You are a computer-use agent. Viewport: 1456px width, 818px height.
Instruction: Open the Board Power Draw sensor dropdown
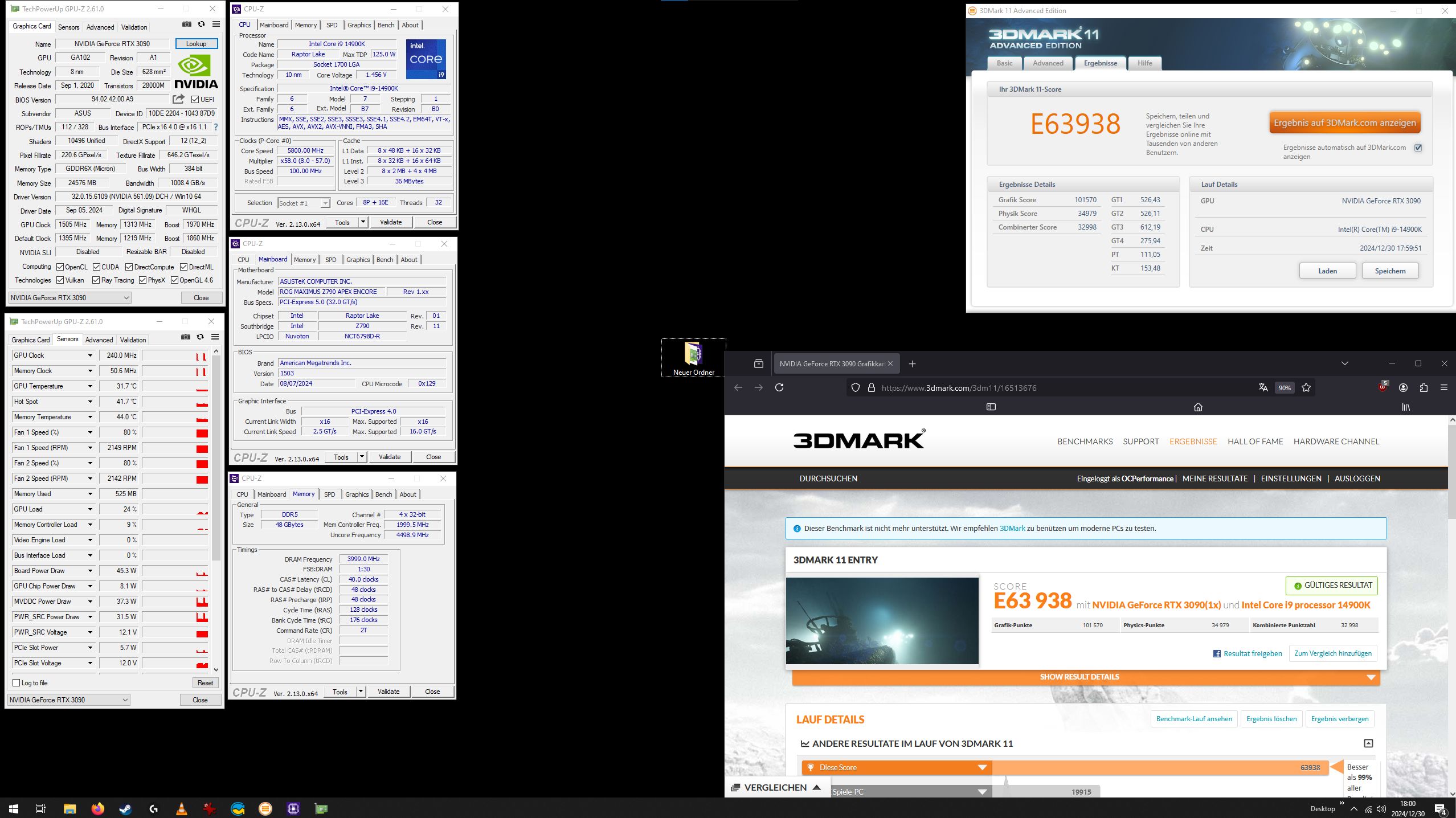point(90,571)
